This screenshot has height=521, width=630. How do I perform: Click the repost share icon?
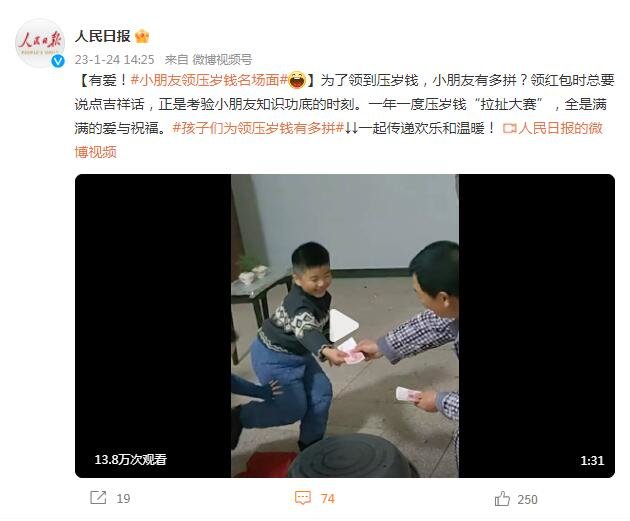[x=98, y=498]
